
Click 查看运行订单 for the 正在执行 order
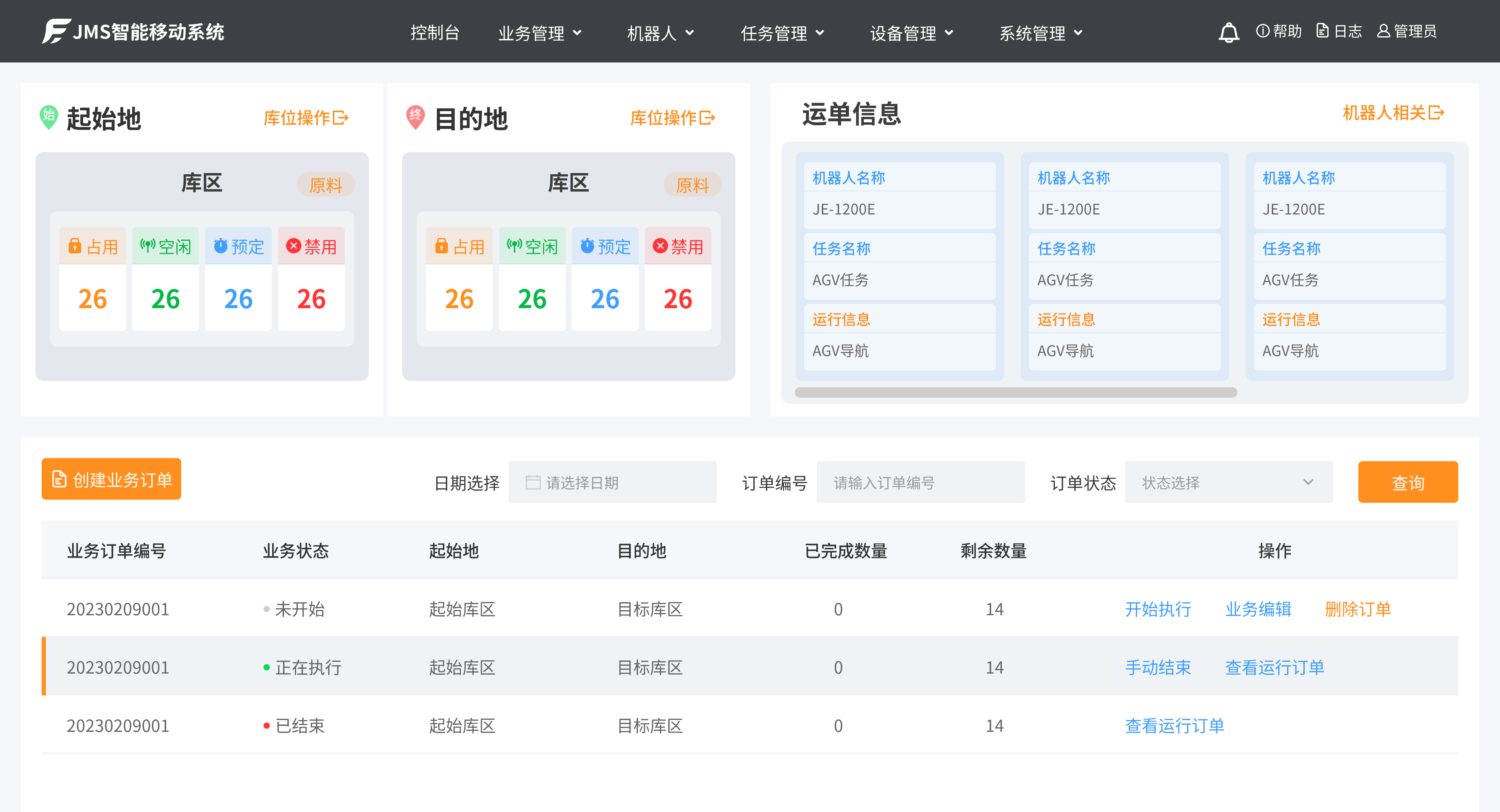pyautogui.click(x=1275, y=667)
